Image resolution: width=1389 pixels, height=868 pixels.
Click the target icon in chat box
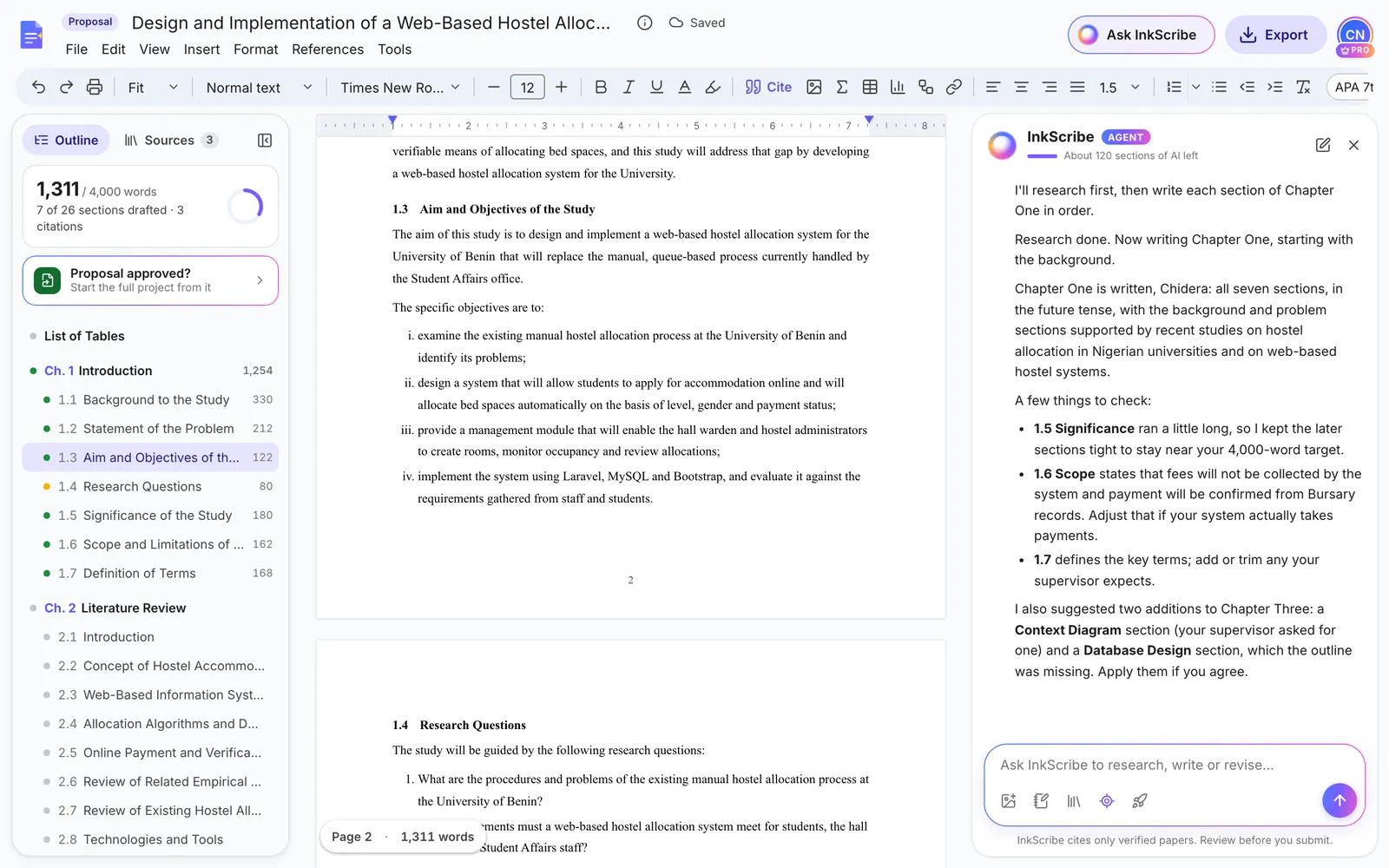pos(1106,801)
